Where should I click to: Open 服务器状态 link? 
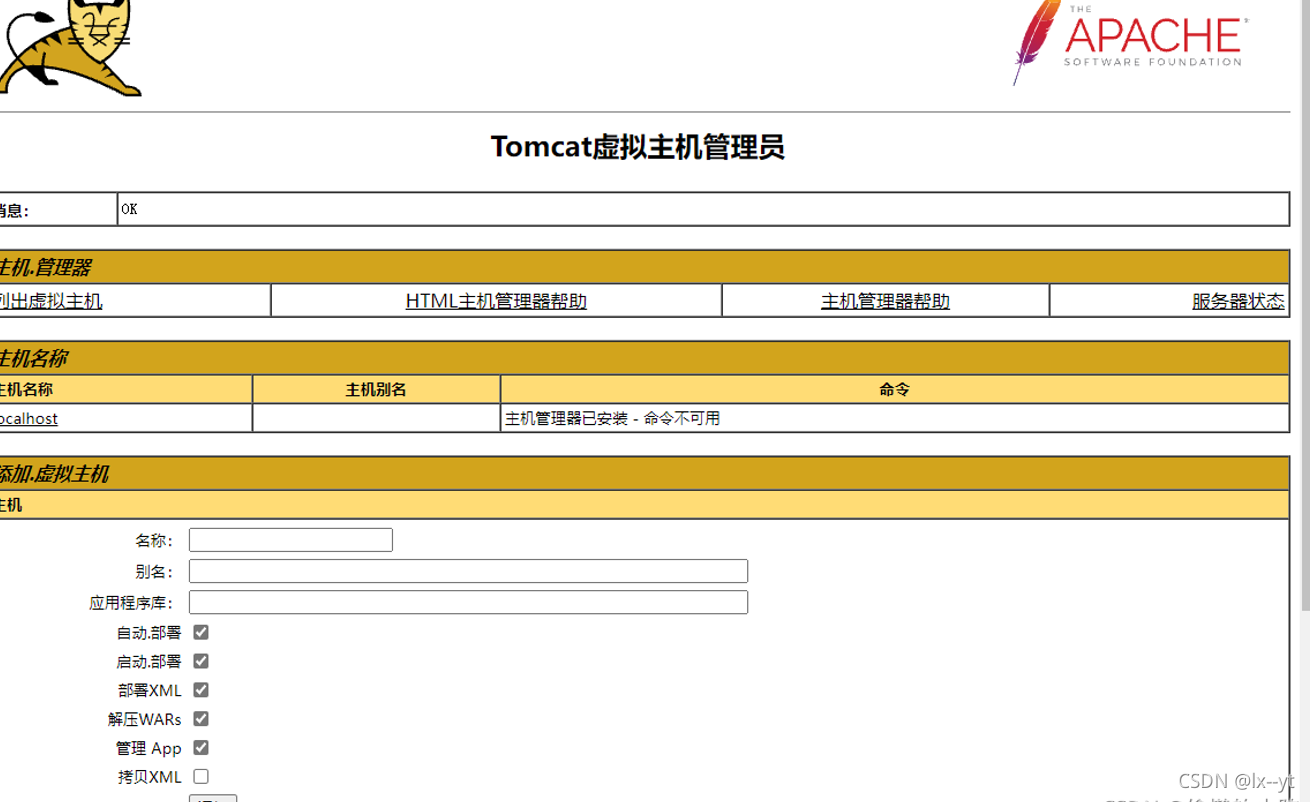[x=1238, y=301]
